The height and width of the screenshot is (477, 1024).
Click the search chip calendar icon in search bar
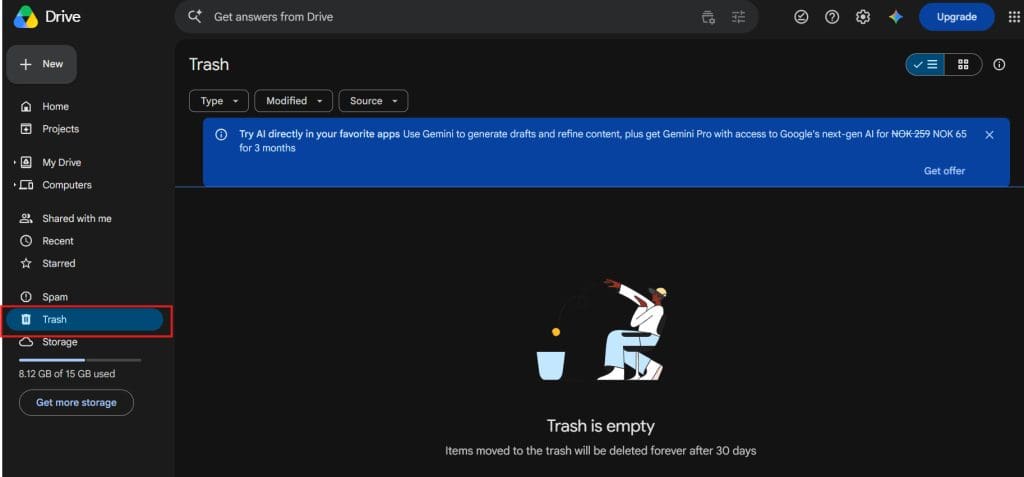tap(708, 17)
